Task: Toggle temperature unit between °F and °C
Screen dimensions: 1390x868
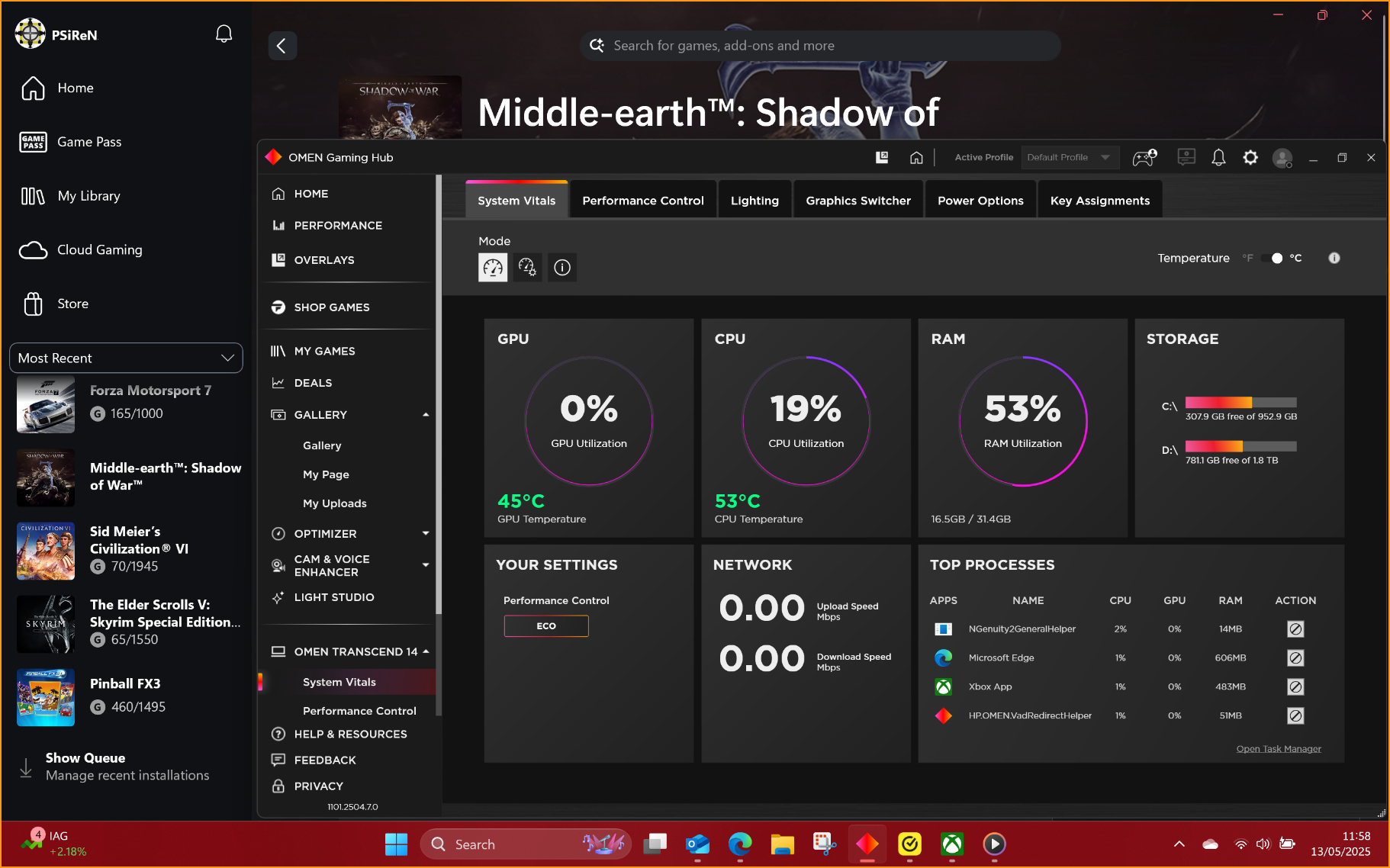Action: click(x=1273, y=258)
